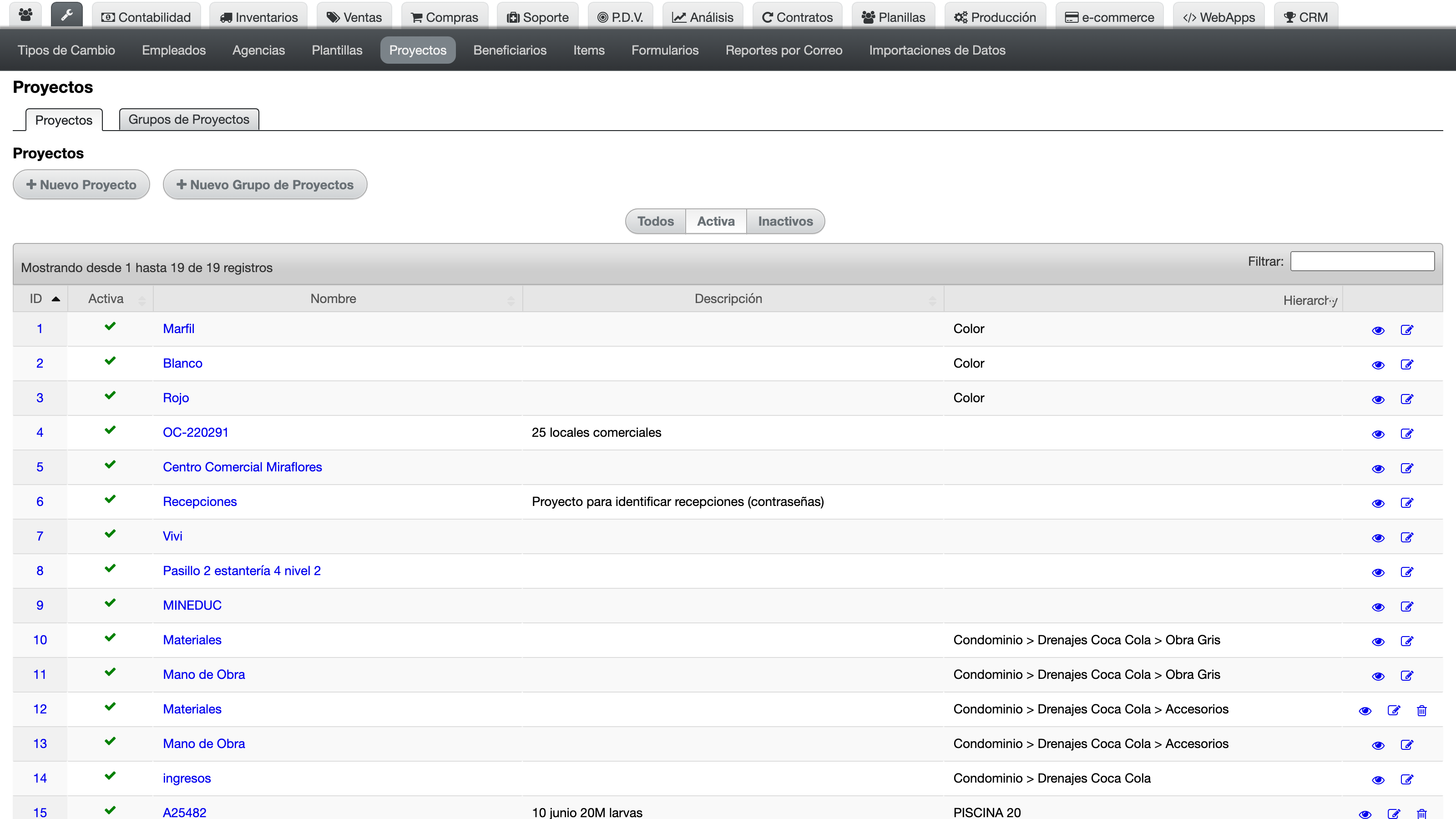This screenshot has width=1456, height=819.
Task: Open the Producción module tab
Action: pos(995,17)
